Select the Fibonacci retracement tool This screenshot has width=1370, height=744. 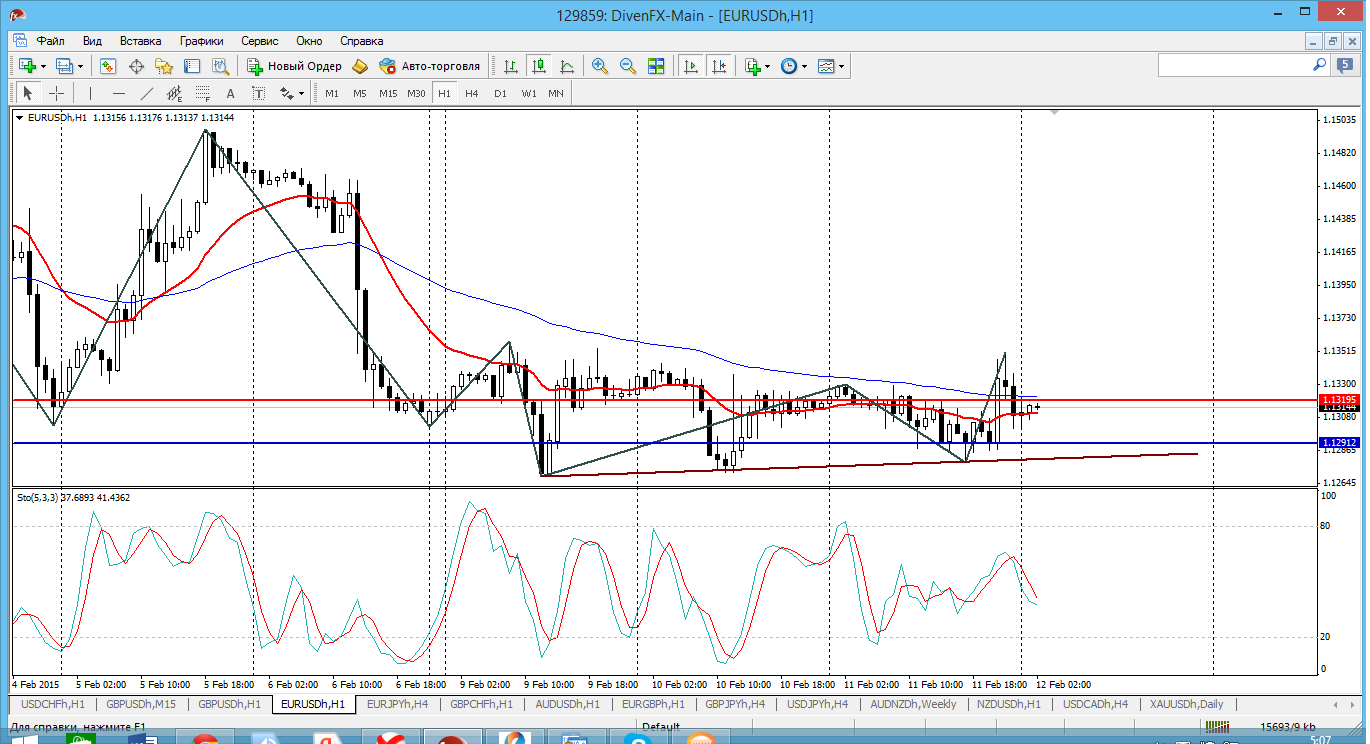pos(203,93)
